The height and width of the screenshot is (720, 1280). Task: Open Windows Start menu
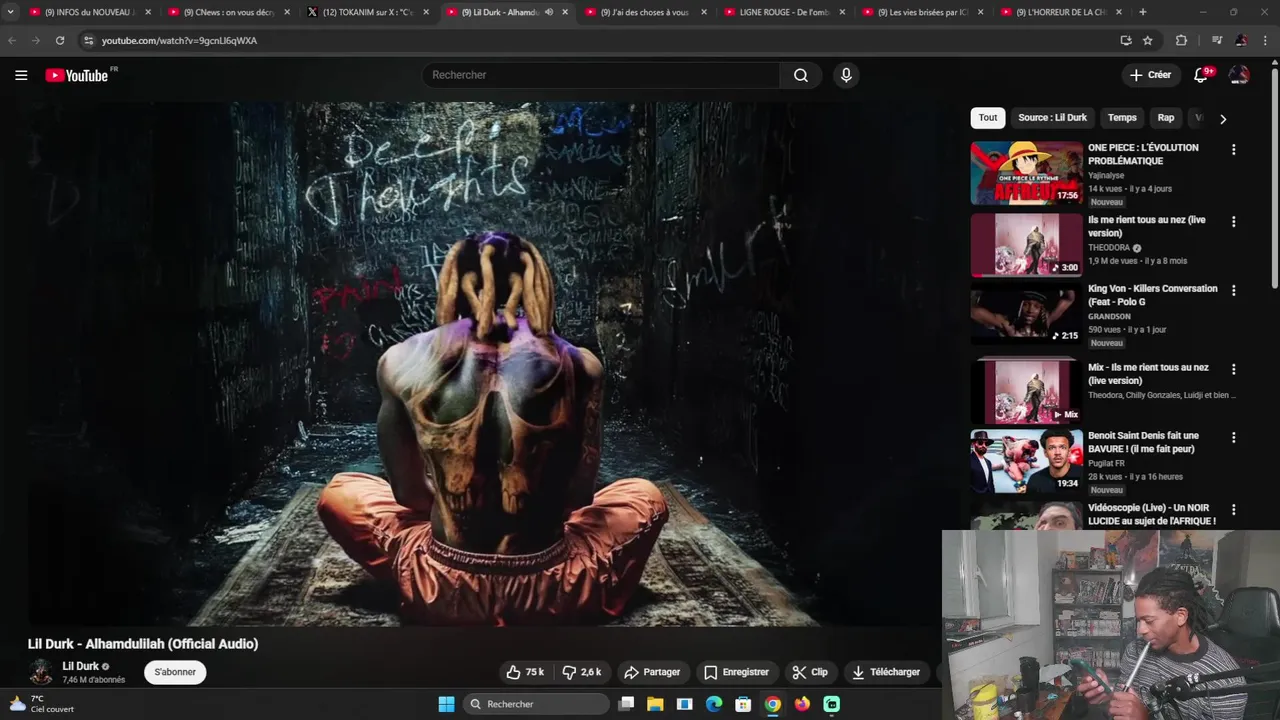point(446,704)
